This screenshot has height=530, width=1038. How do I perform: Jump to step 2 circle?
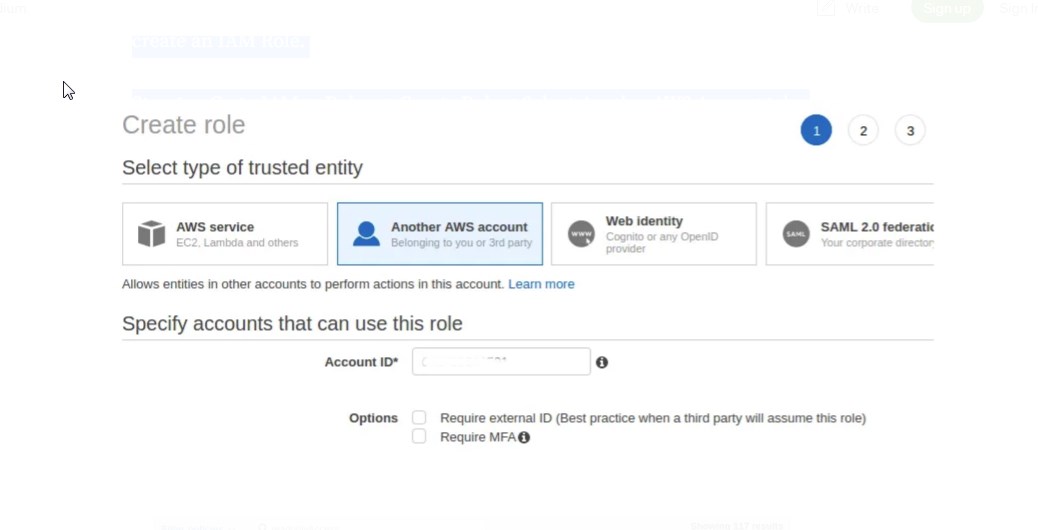tap(863, 131)
